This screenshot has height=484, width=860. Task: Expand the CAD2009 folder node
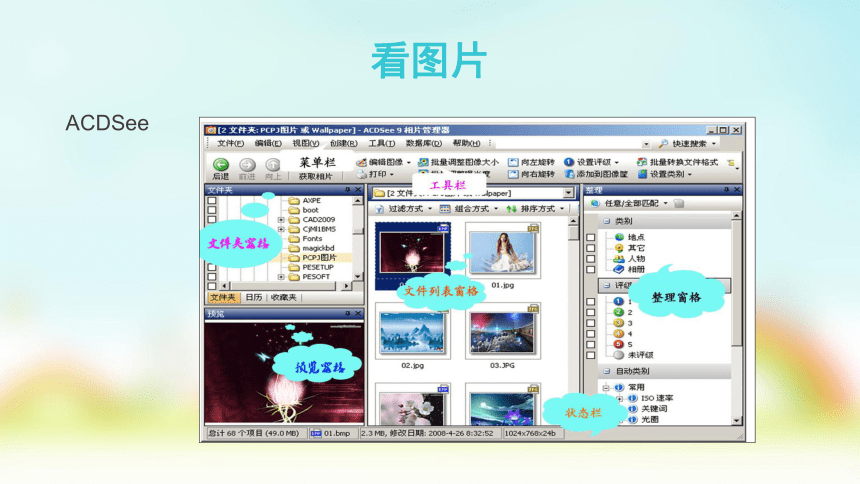pyautogui.click(x=281, y=220)
